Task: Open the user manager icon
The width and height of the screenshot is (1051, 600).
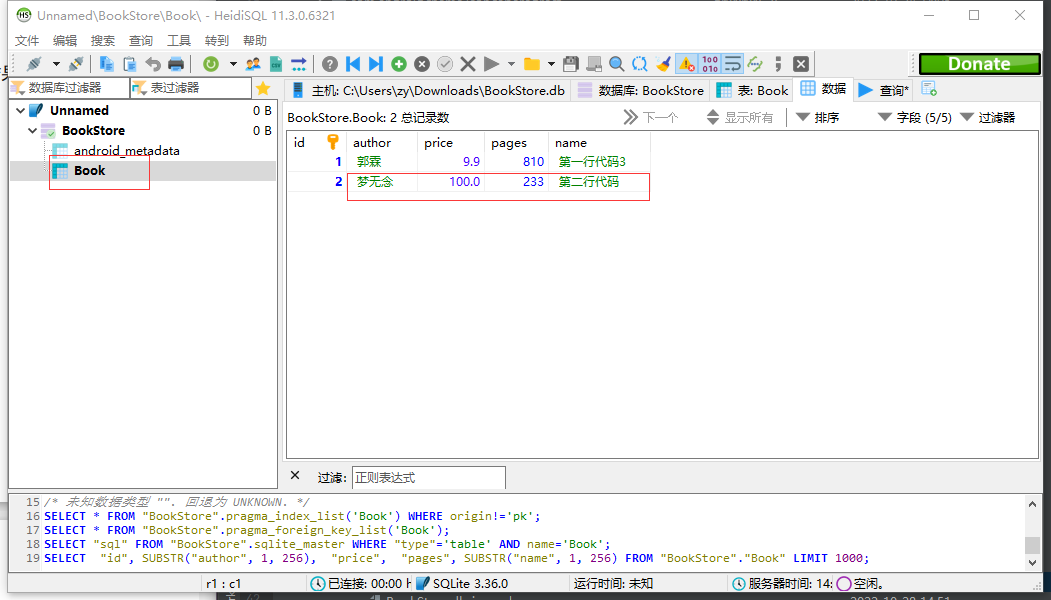Action: [x=253, y=64]
